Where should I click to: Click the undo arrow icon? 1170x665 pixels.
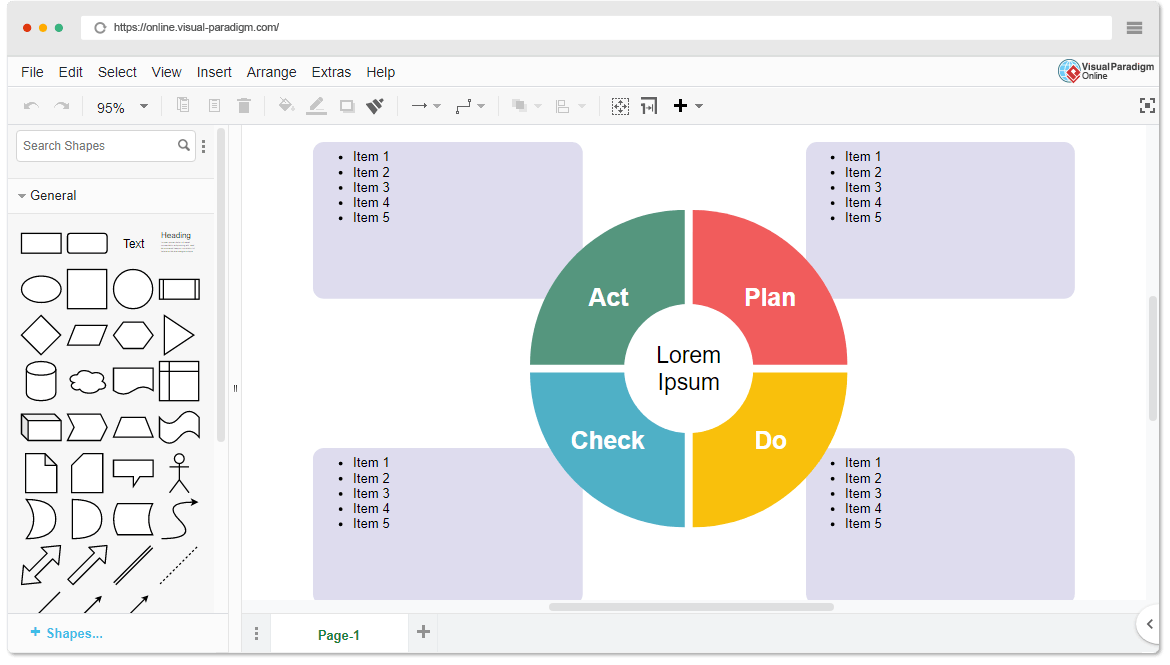(31, 106)
